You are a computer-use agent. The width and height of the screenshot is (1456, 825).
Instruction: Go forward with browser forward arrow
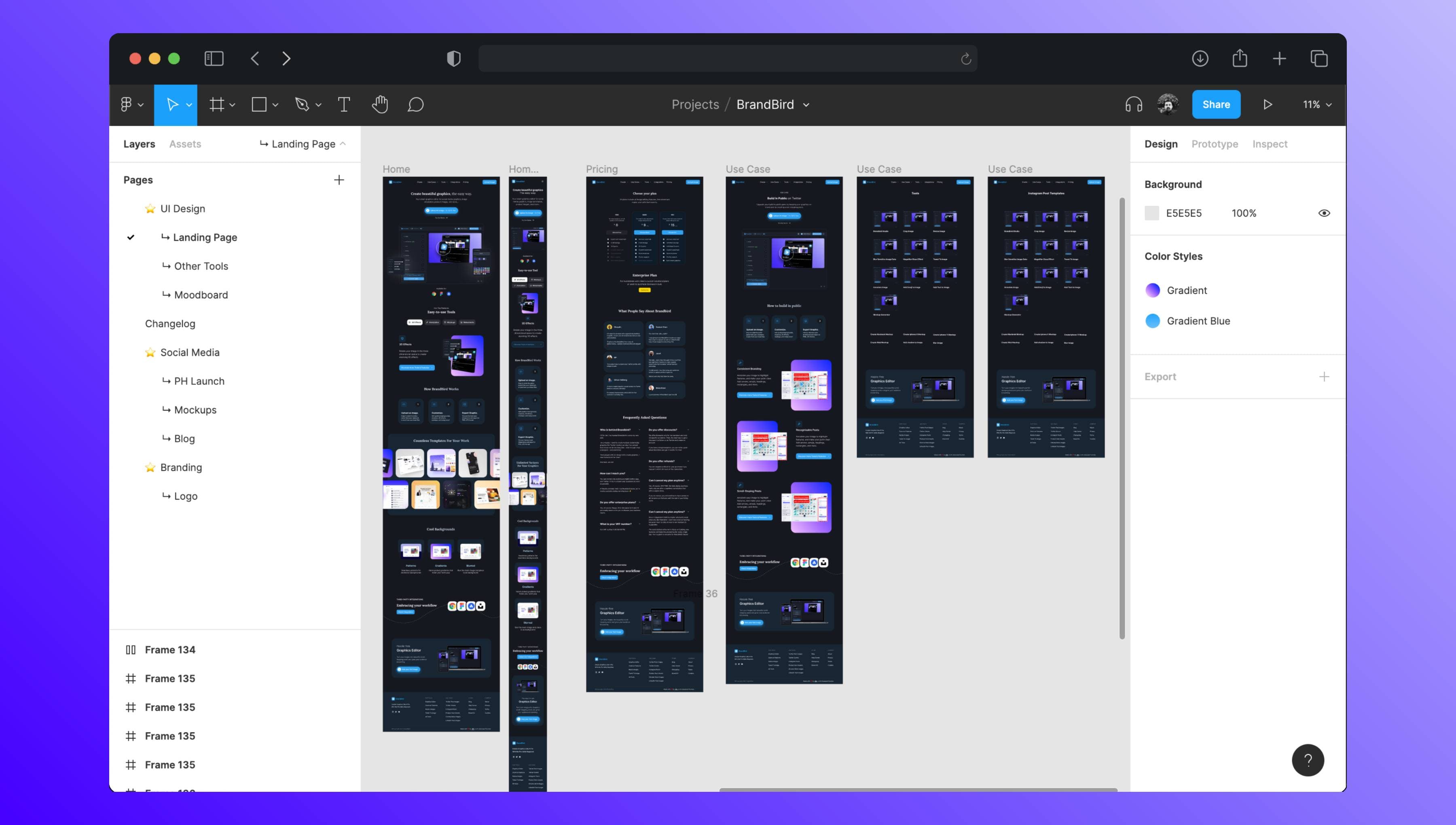(287, 58)
